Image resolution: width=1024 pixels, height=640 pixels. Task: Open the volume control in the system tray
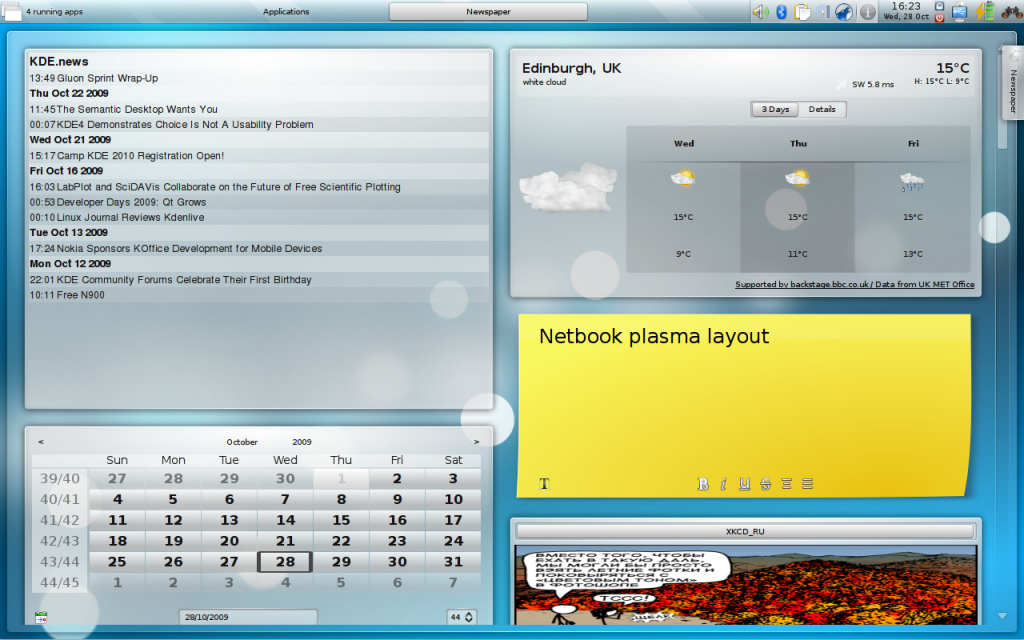pyautogui.click(x=760, y=11)
